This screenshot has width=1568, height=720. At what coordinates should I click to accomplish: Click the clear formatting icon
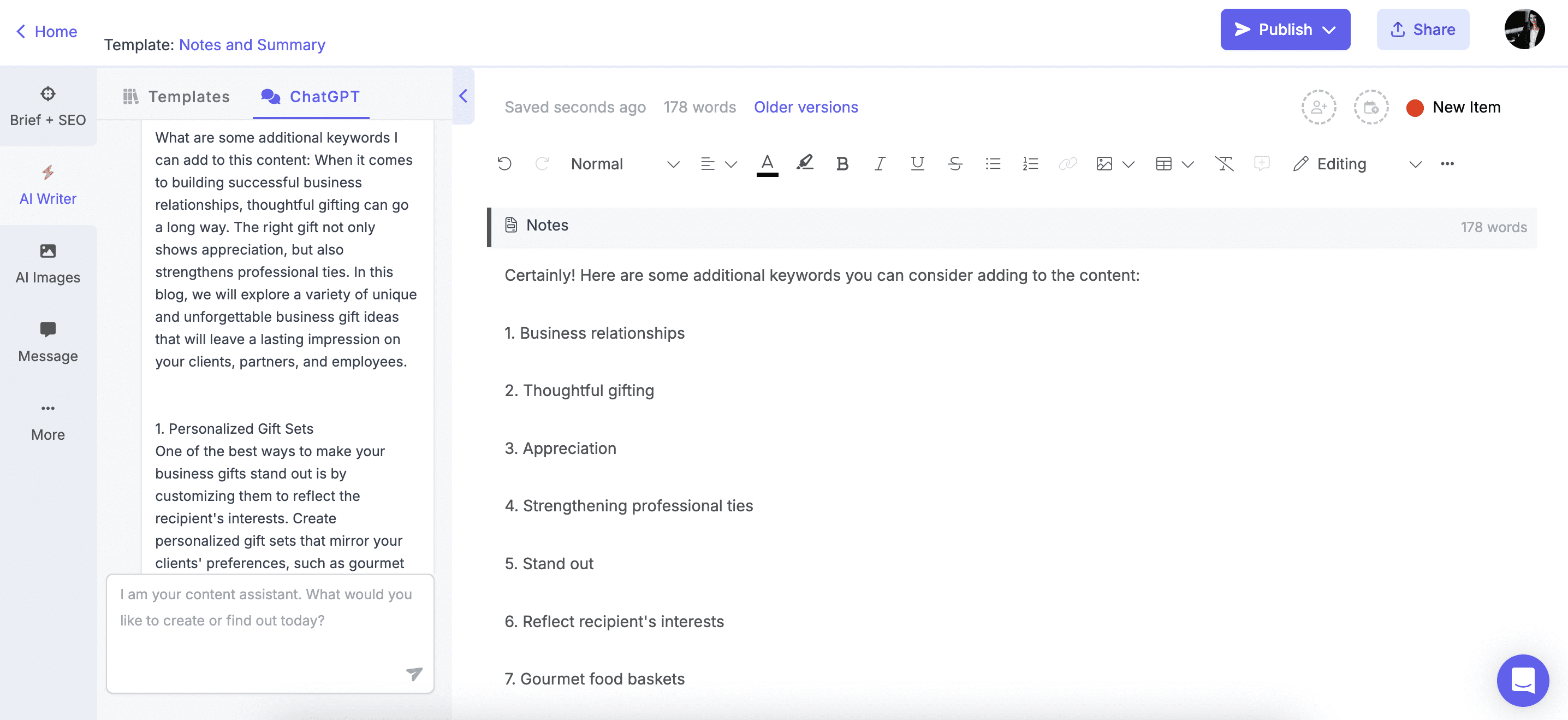tap(1224, 164)
